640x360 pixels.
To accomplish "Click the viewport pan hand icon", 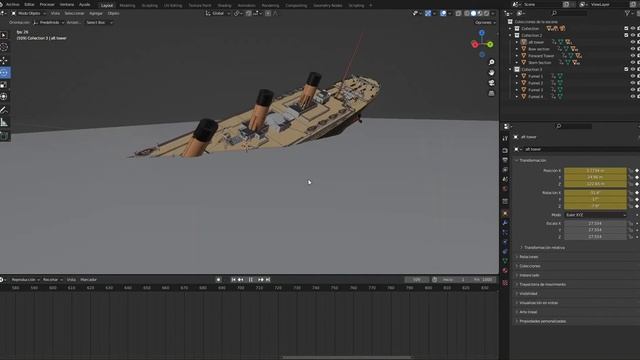I will pos(491,72).
